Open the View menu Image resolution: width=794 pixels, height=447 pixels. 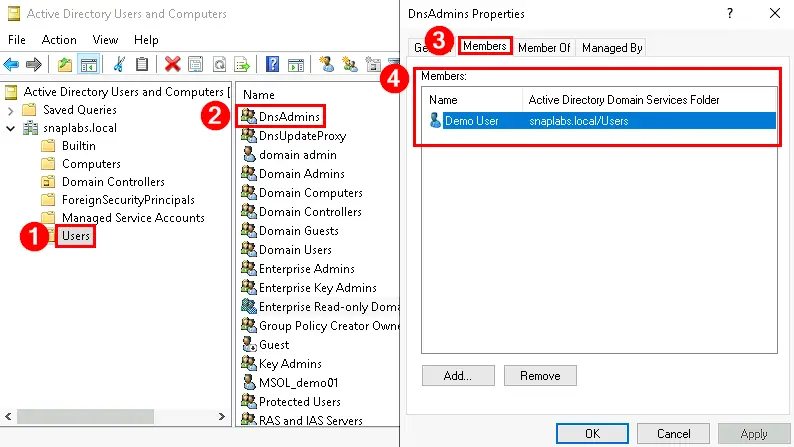105,39
